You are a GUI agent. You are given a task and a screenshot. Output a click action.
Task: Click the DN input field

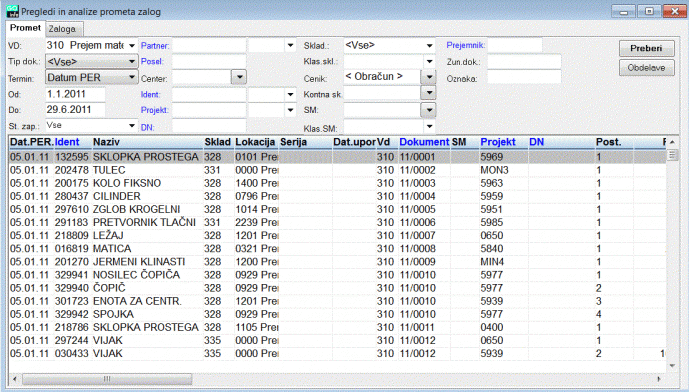[x=209, y=127]
